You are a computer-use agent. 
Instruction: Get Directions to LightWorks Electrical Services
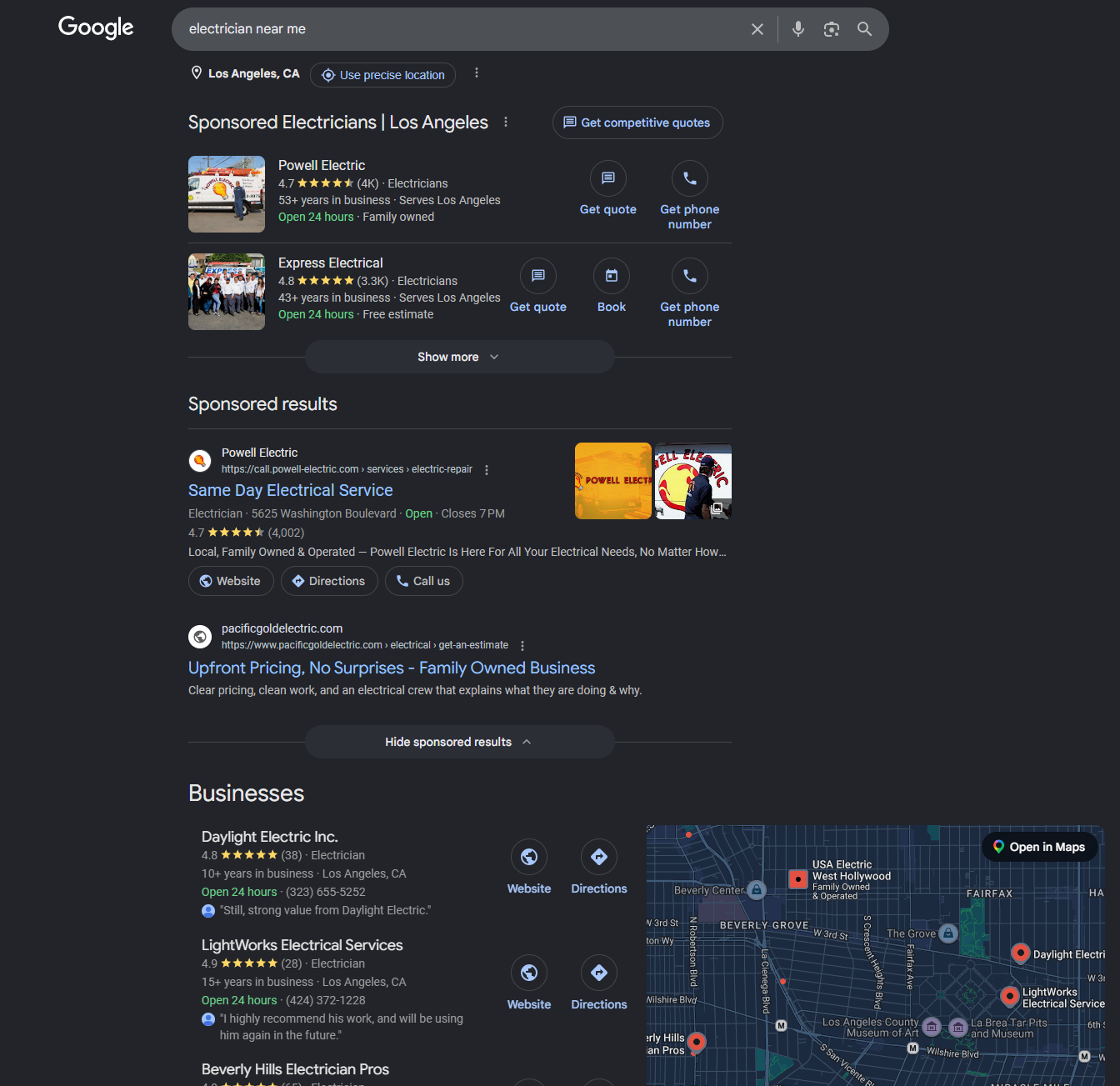coord(599,973)
